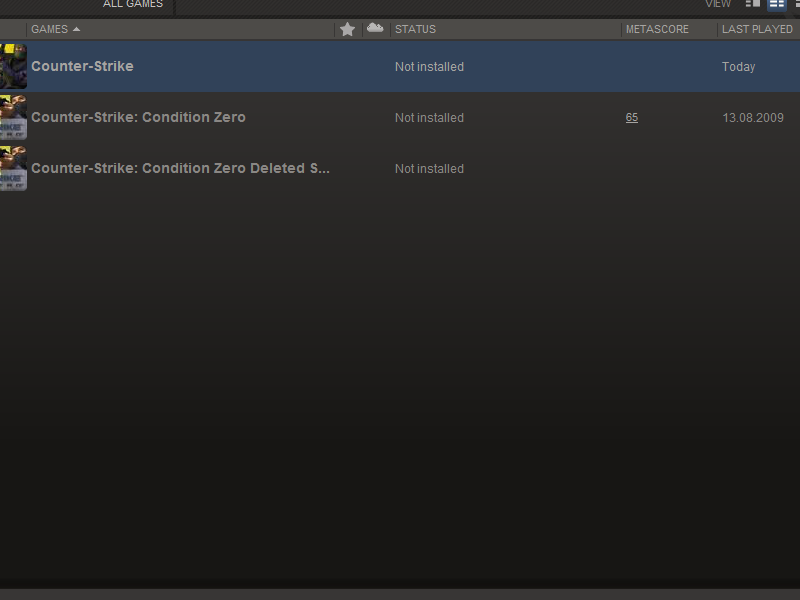Screen dimensions: 800x600
Task: Open Metascore 65 link
Action: point(632,117)
